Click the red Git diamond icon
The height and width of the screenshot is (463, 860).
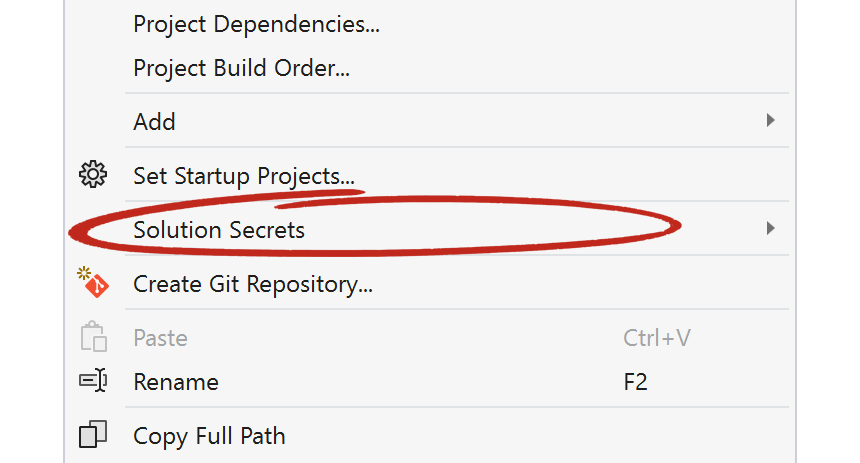click(98, 286)
